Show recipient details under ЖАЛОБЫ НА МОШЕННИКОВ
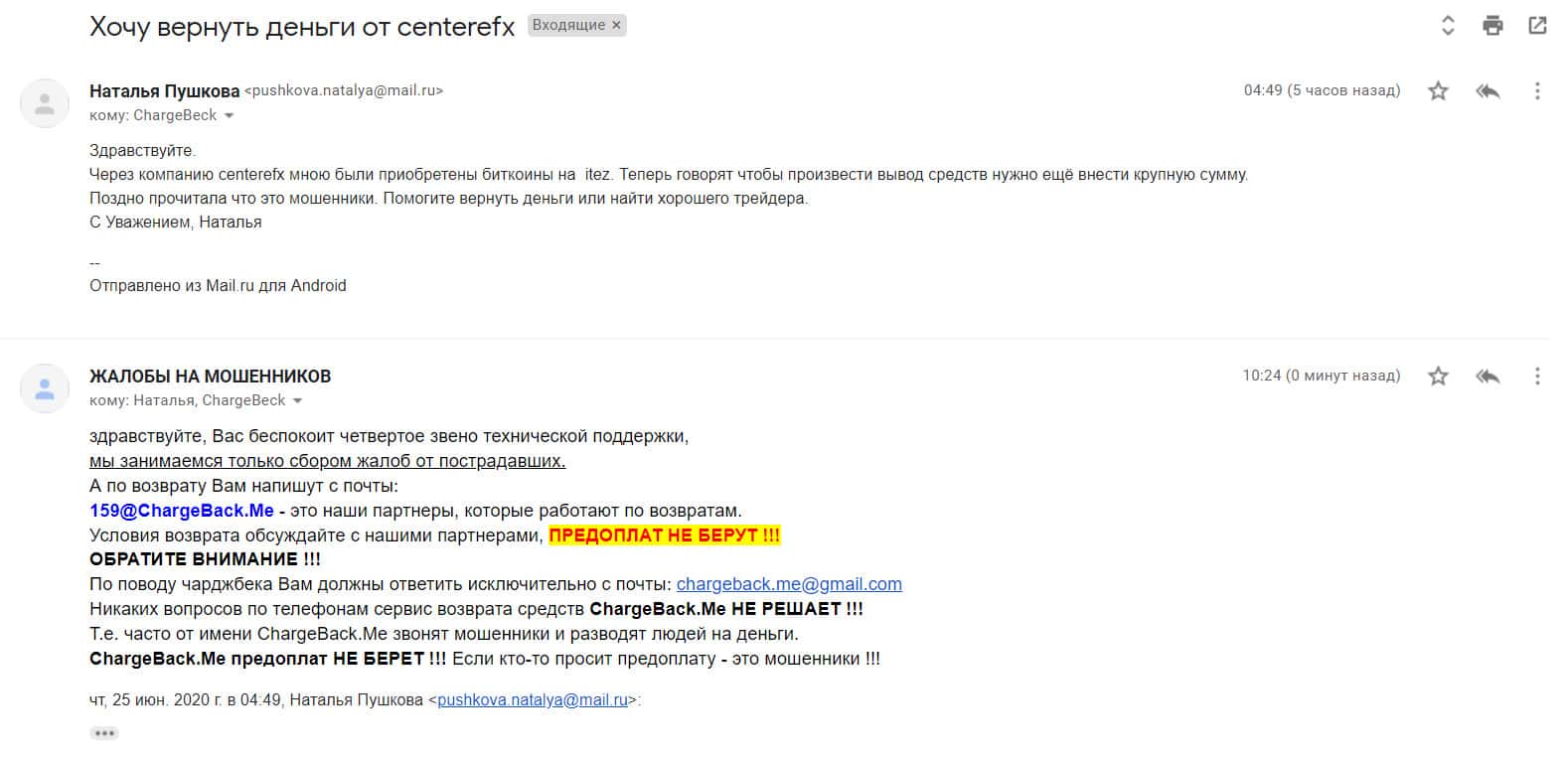This screenshot has height=761, width=1568. (298, 401)
